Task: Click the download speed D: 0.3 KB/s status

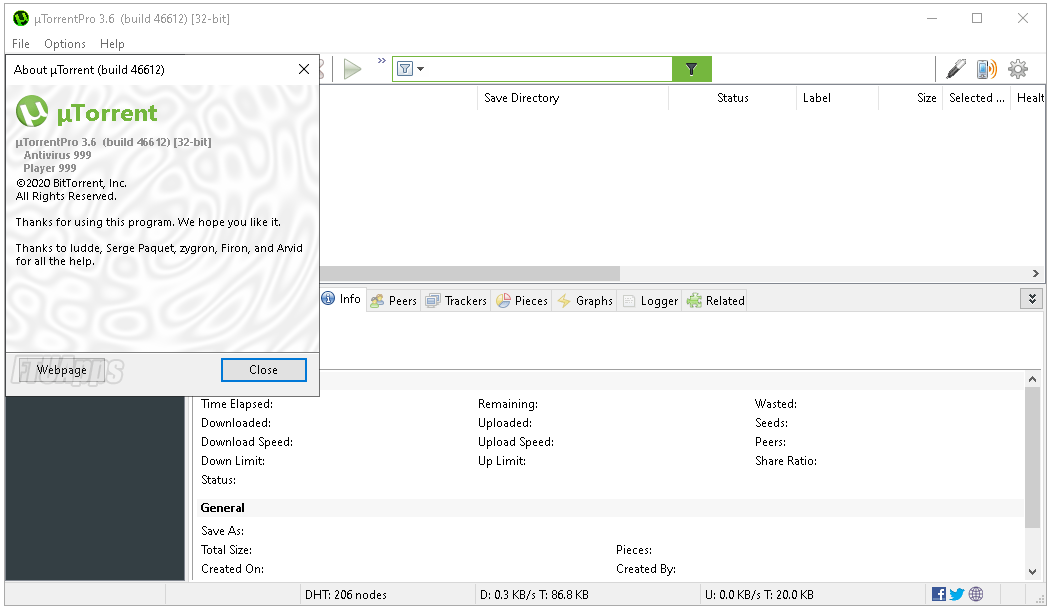Action: (534, 595)
